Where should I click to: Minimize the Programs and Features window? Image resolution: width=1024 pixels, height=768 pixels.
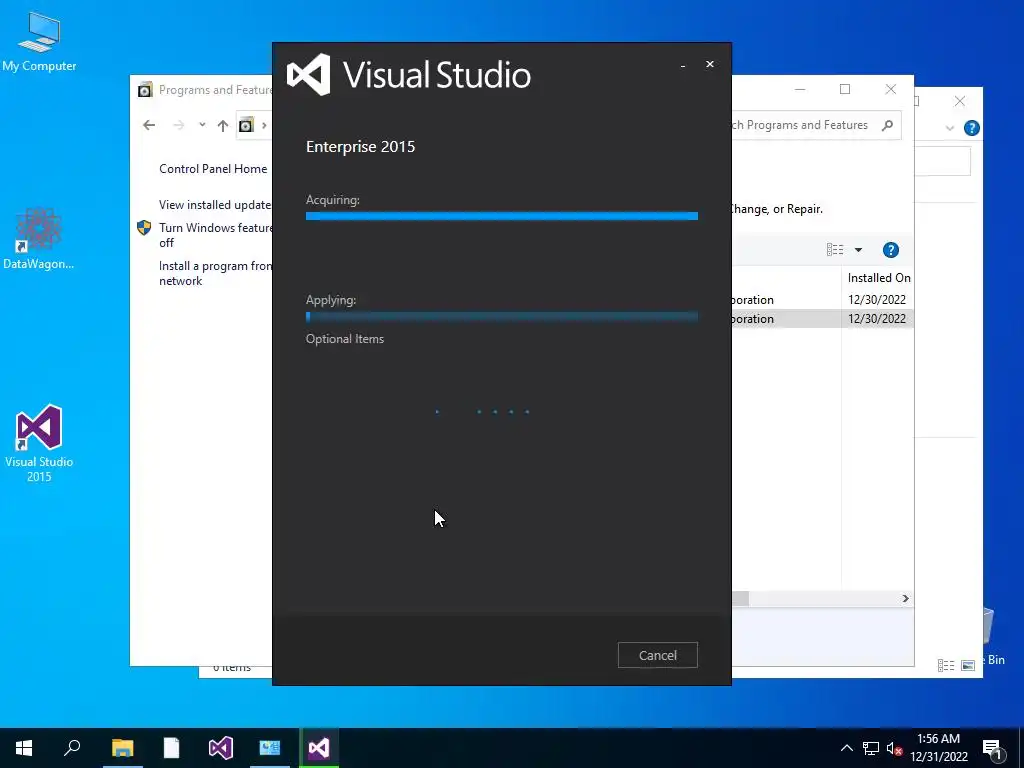pyautogui.click(x=799, y=89)
